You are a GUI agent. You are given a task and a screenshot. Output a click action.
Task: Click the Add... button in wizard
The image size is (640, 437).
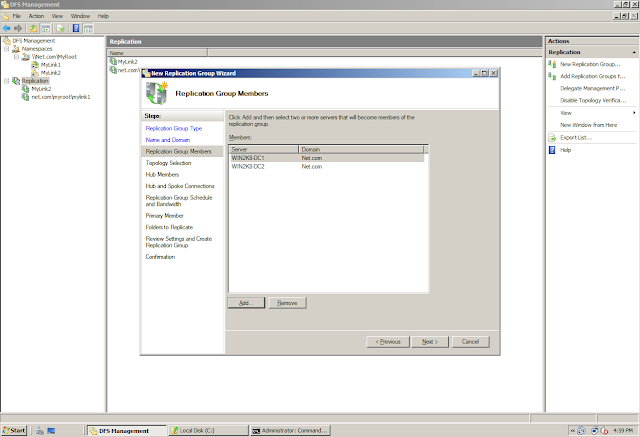[246, 303]
